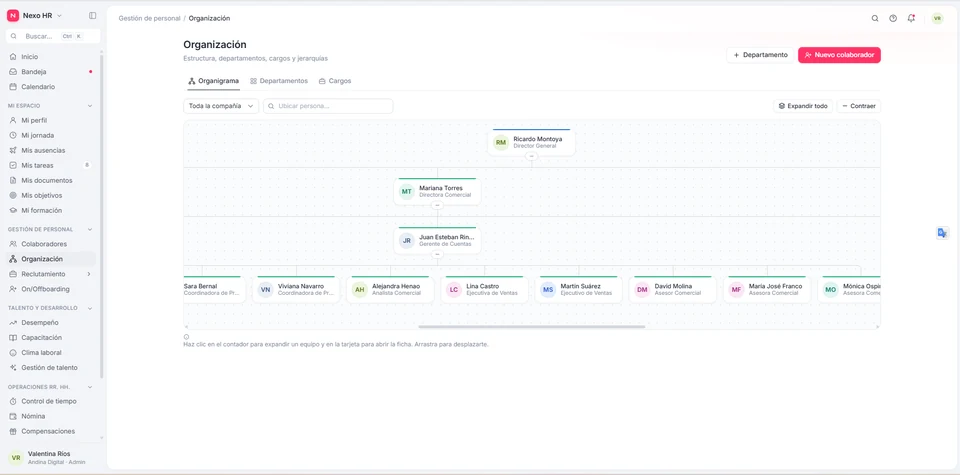Click the Clima laboral smiley icon
Screen dimensions: 960x475
click(13, 353)
